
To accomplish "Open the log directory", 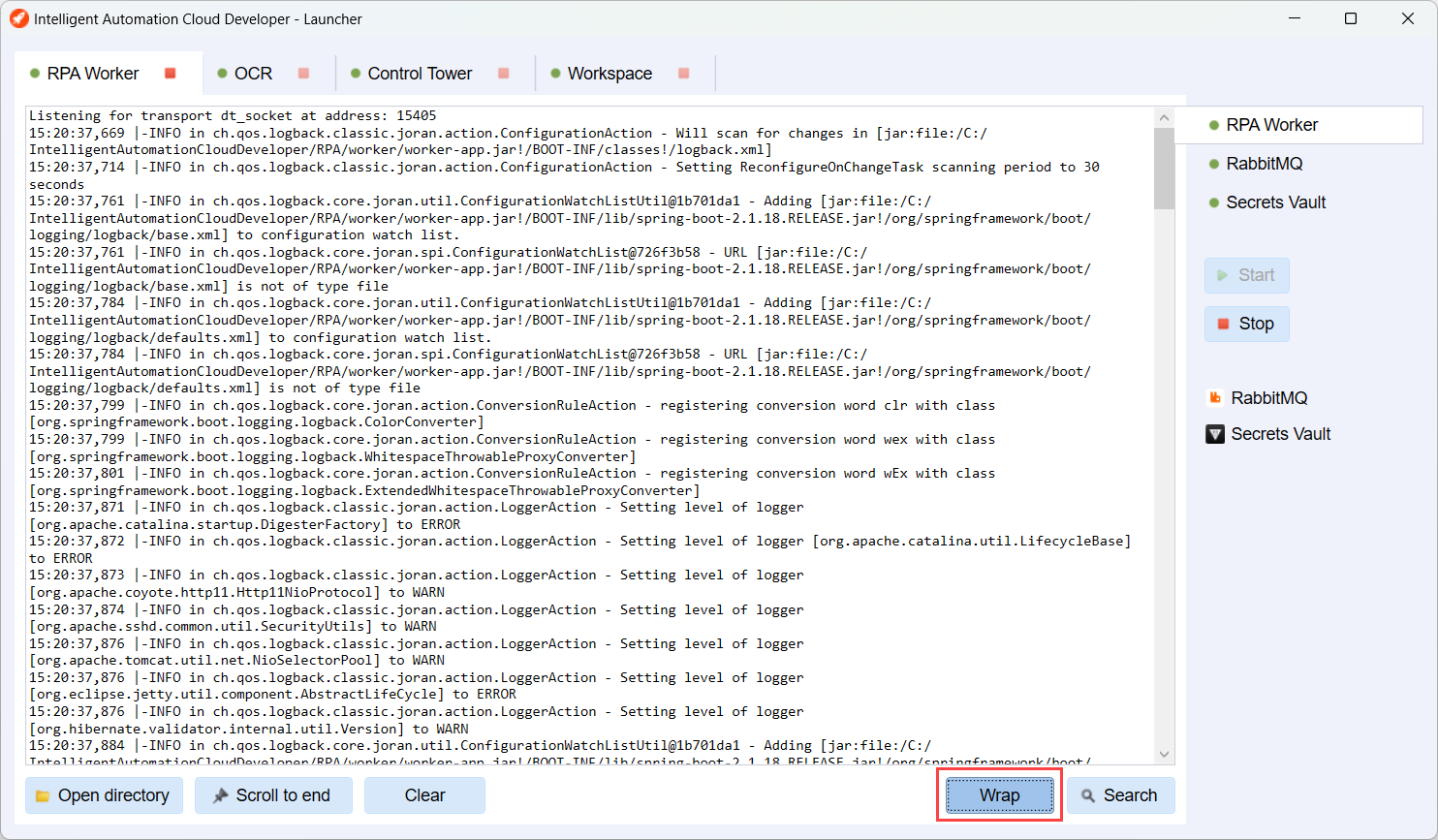I will [104, 795].
